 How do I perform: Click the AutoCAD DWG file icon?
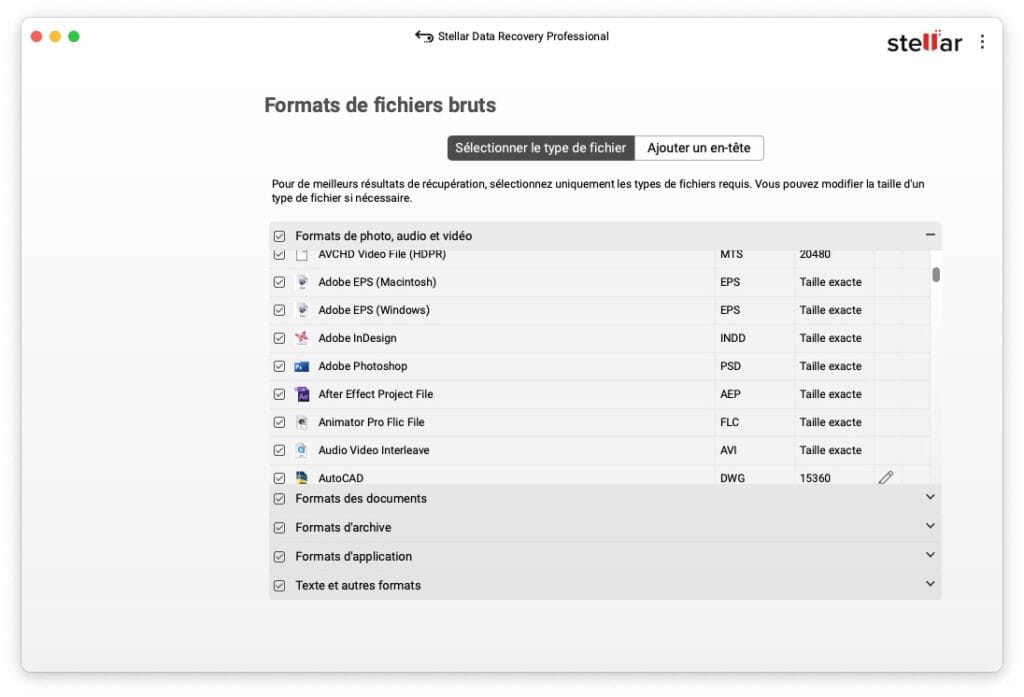click(302, 478)
